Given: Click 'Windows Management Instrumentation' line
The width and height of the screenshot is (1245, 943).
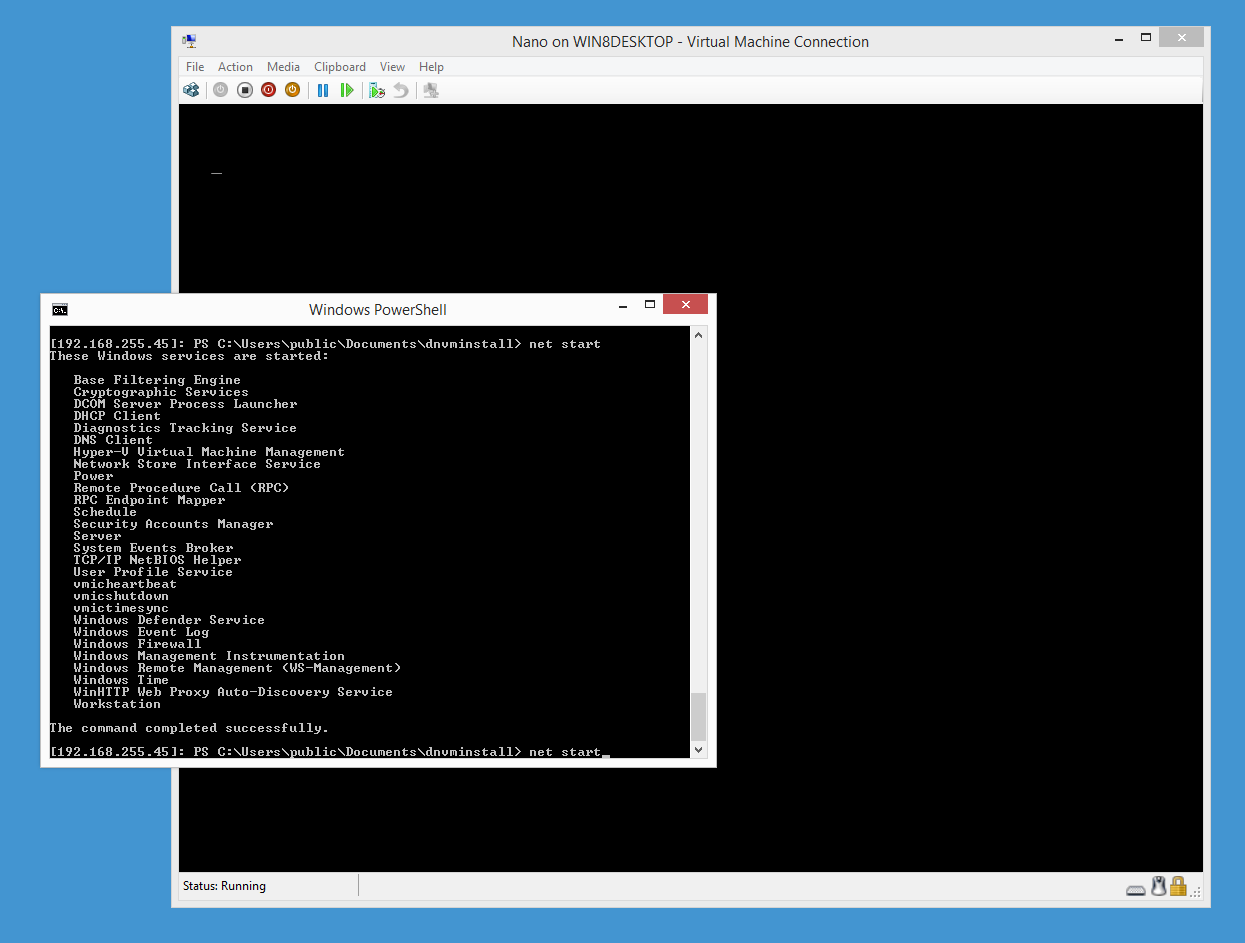Looking at the screenshot, I should [209, 656].
